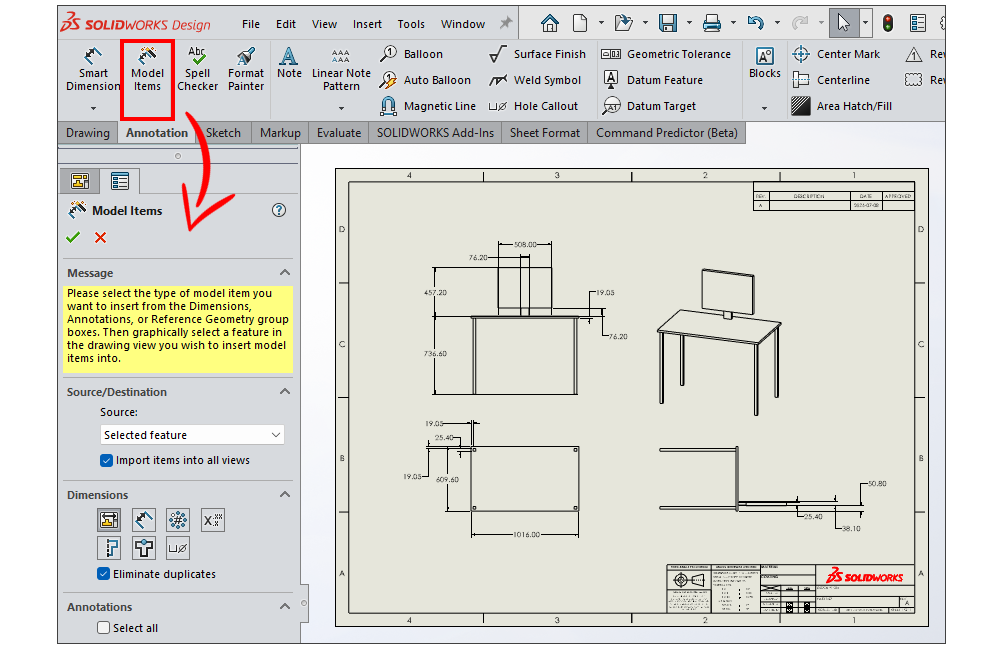Click the Rebuild traffic light icon
Screen dimensions: 1000x650
click(x=887, y=24)
